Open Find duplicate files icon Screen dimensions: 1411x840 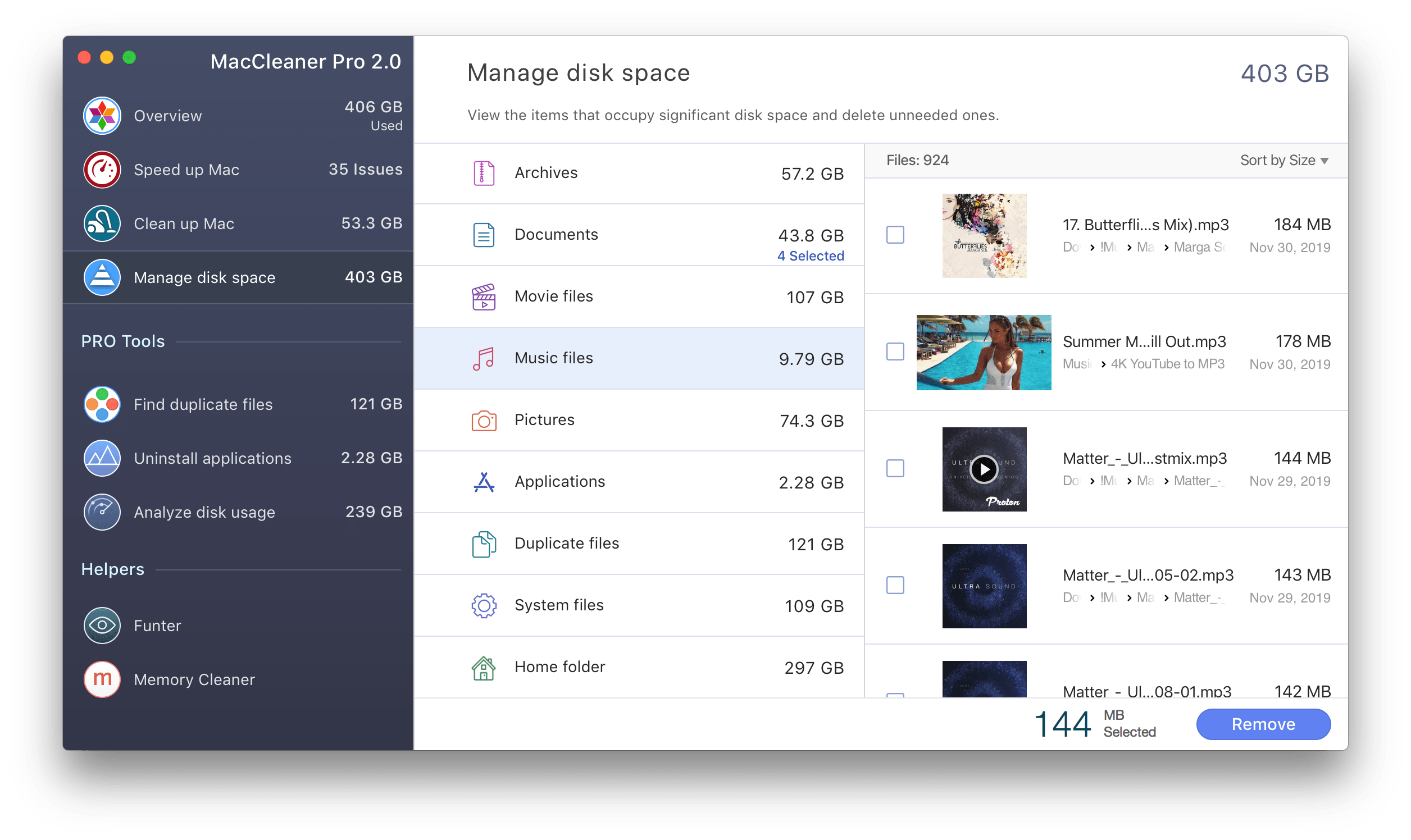point(102,404)
